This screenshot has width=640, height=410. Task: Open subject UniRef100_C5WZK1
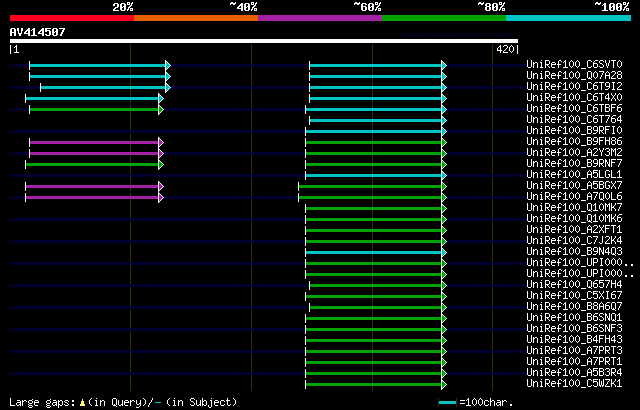[x=574, y=384]
